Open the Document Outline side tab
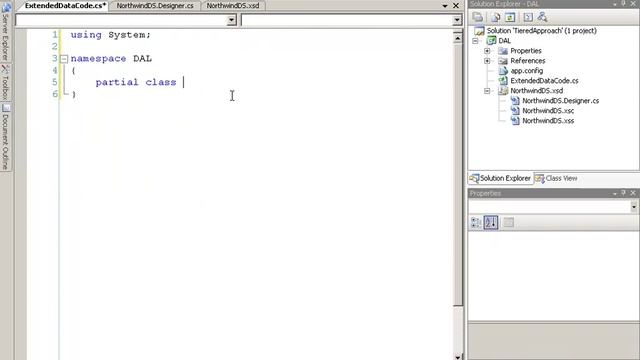This screenshot has width=640, height=360. click(5, 138)
